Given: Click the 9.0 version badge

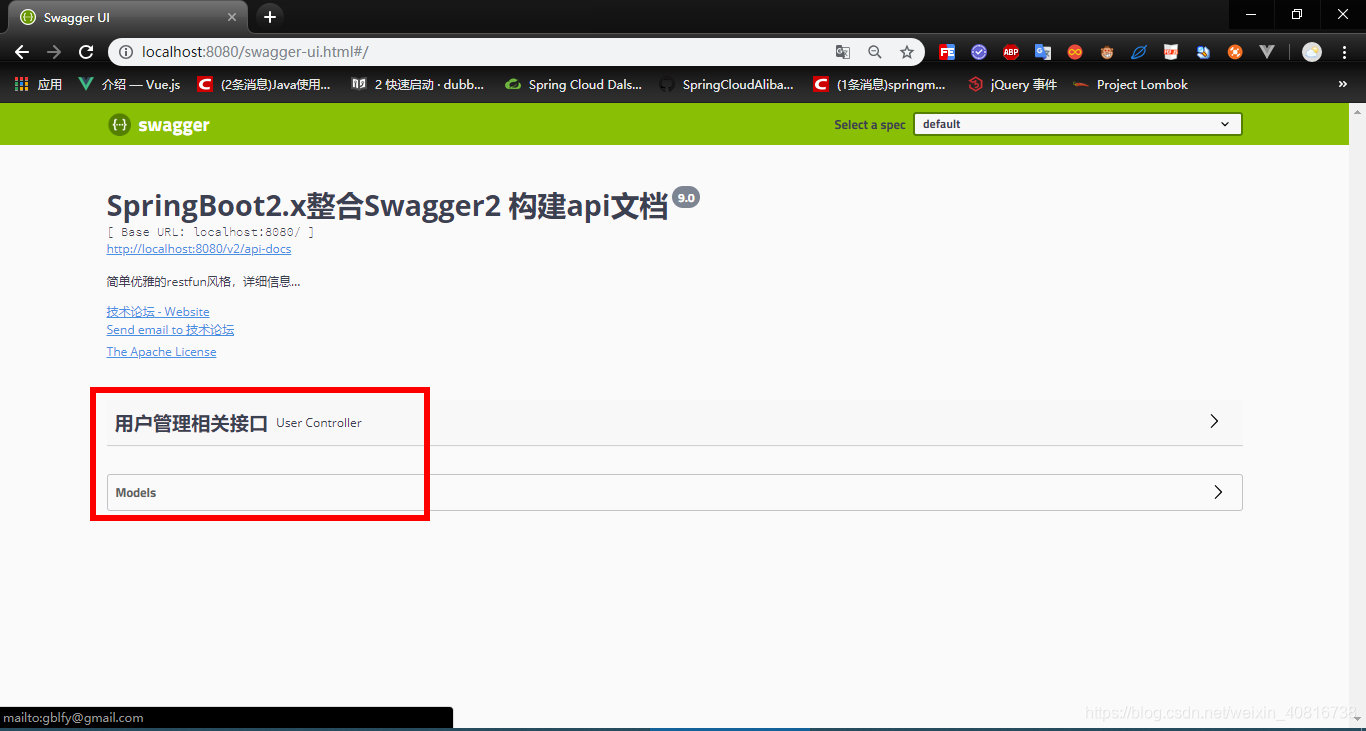Looking at the screenshot, I should click(686, 198).
